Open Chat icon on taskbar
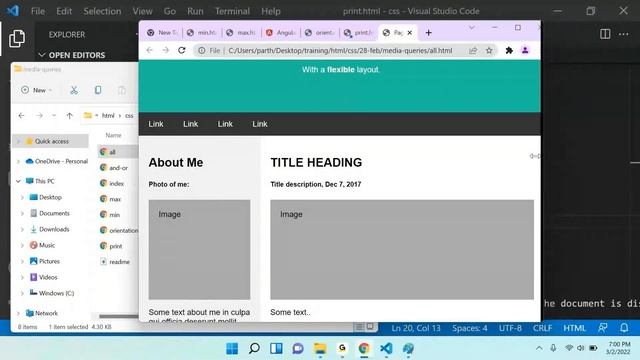 pyautogui.click(x=298, y=348)
